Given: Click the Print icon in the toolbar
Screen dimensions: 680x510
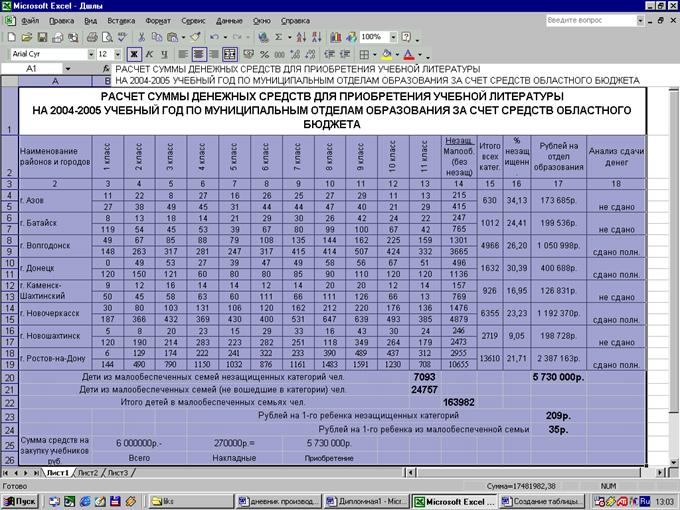Looking at the screenshot, I should pos(91,37).
